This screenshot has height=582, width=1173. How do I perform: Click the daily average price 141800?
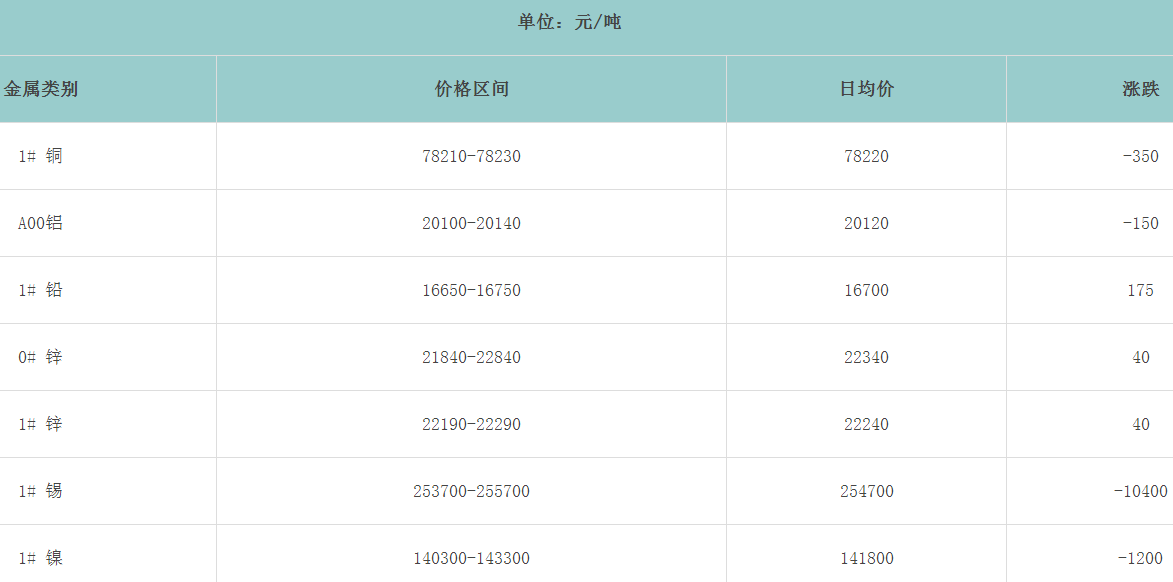point(866,558)
